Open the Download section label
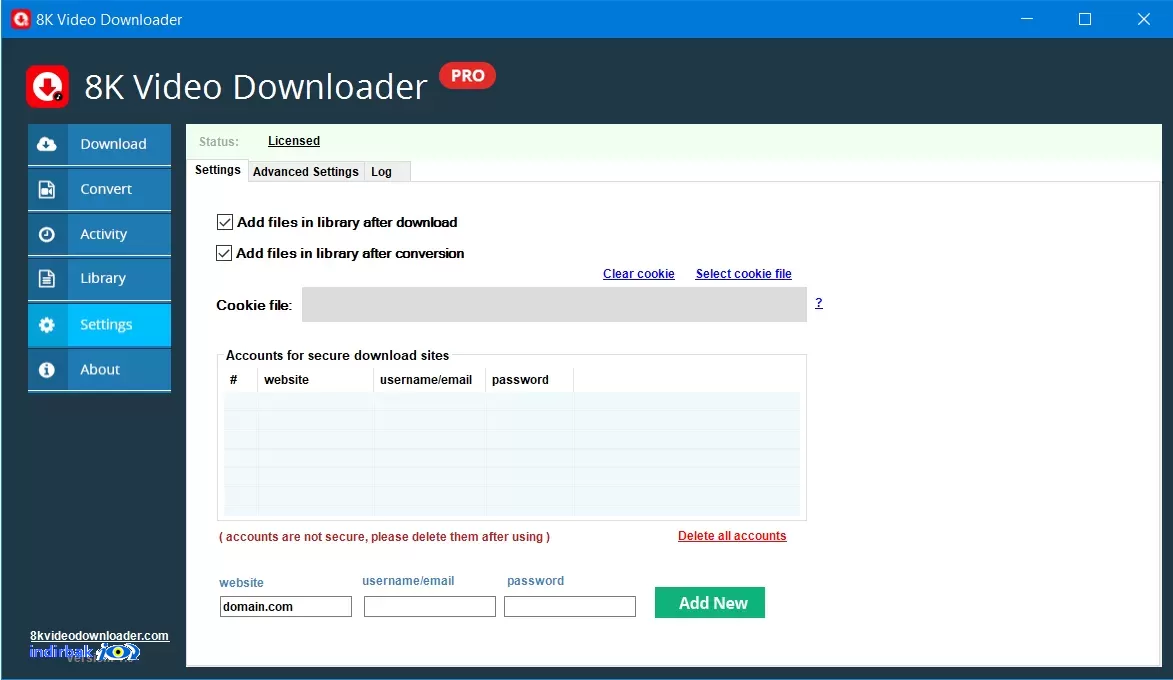Image resolution: width=1173 pixels, height=680 pixels. [113, 144]
